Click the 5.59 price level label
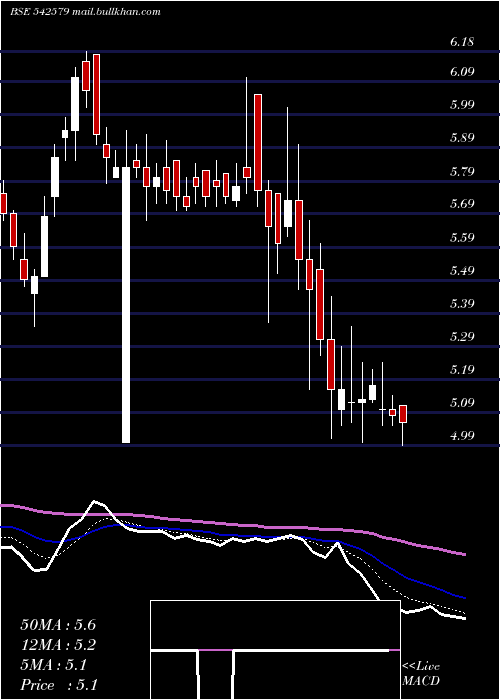The width and height of the screenshot is (500, 700). 462,238
